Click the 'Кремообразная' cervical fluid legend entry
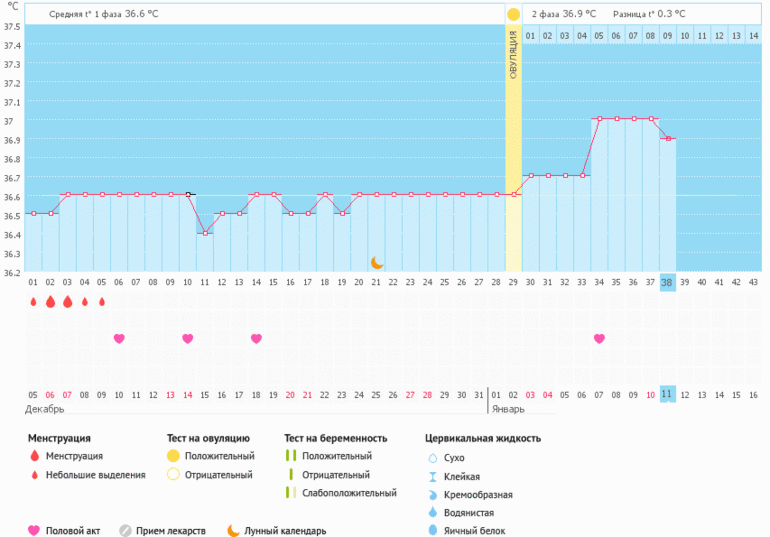Image resolution: width=770 pixels, height=537 pixels. tap(478, 494)
